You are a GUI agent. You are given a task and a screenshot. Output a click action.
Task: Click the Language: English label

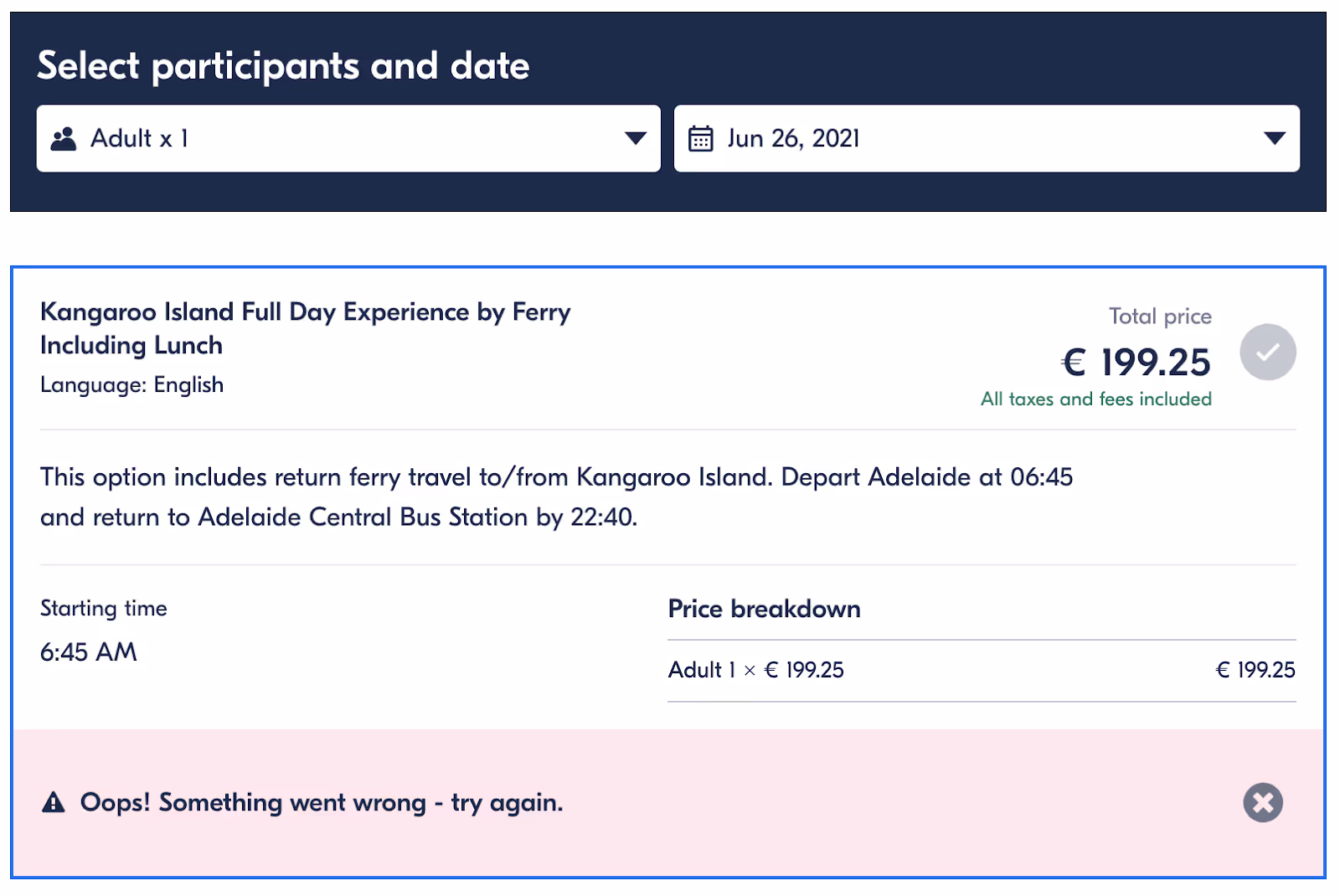(131, 384)
